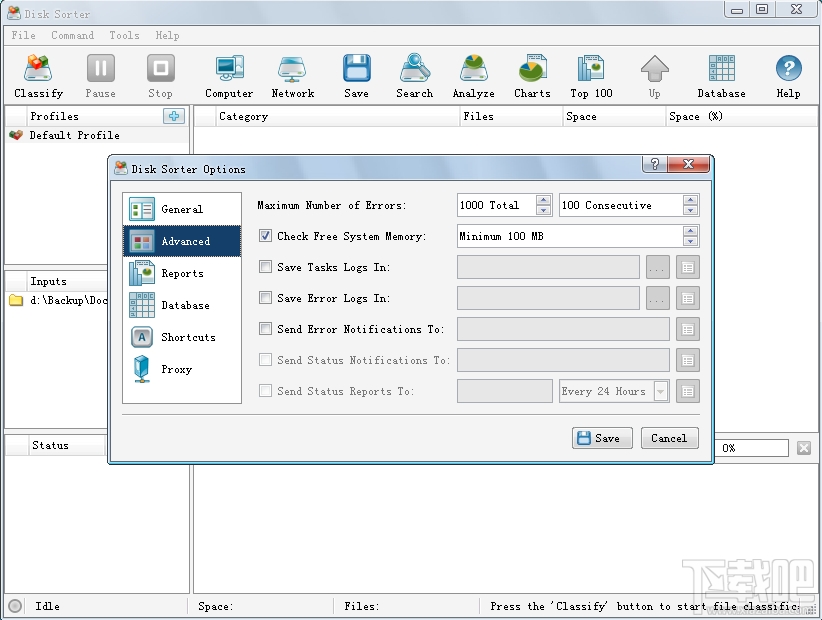The width and height of the screenshot is (822, 620).
Task: Open the Help menu
Action: tap(167, 35)
